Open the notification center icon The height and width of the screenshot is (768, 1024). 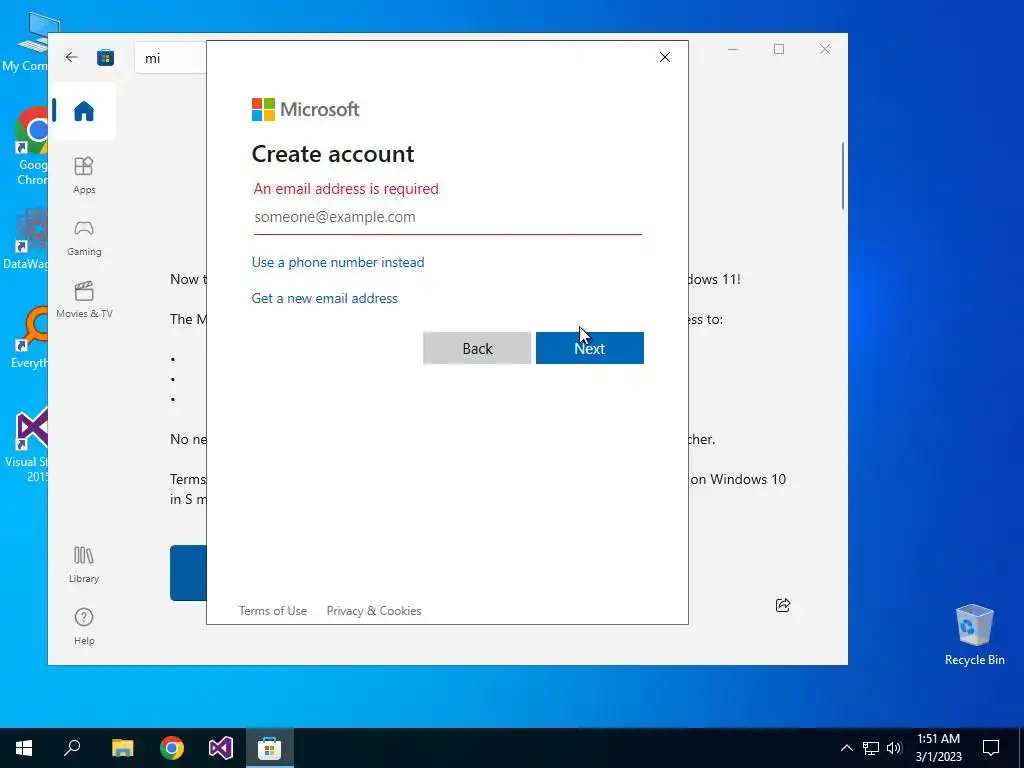[x=991, y=748]
